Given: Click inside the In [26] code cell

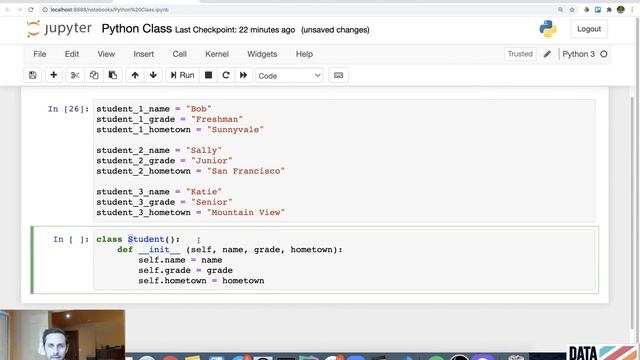Looking at the screenshot, I should (344, 160).
